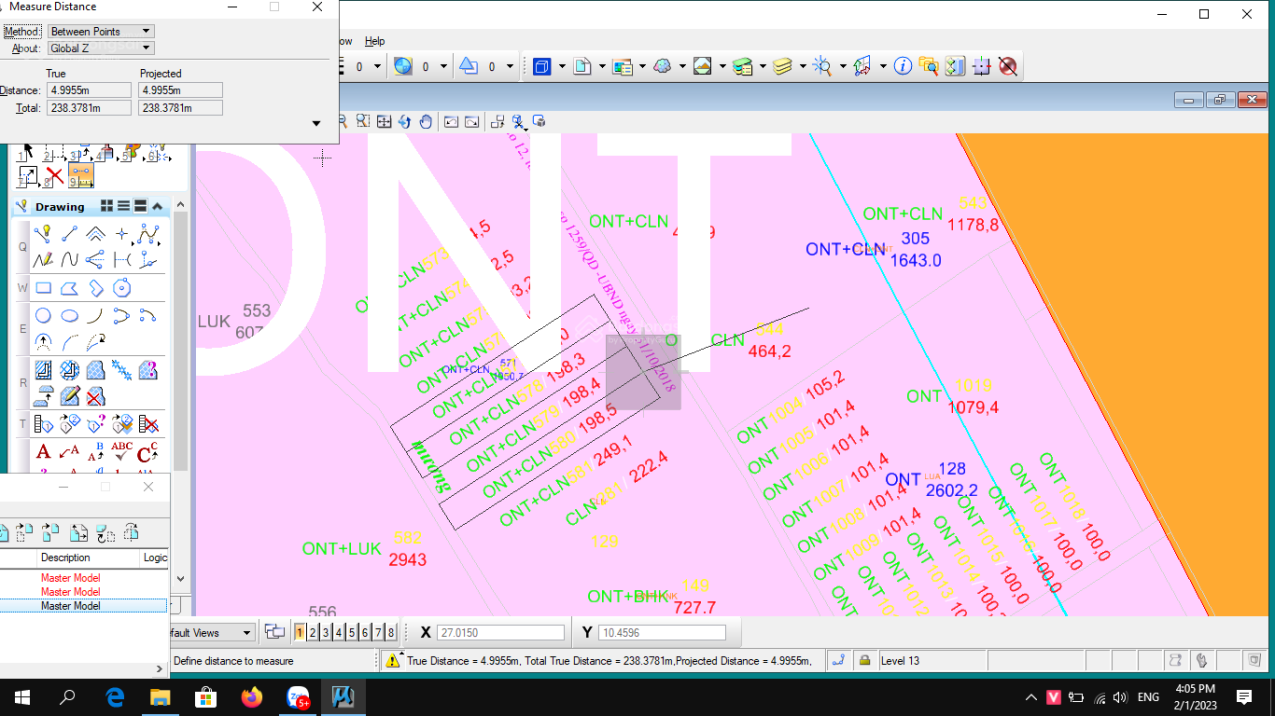Expand the Default Views dropdown
The width and height of the screenshot is (1275, 716).
click(246, 632)
